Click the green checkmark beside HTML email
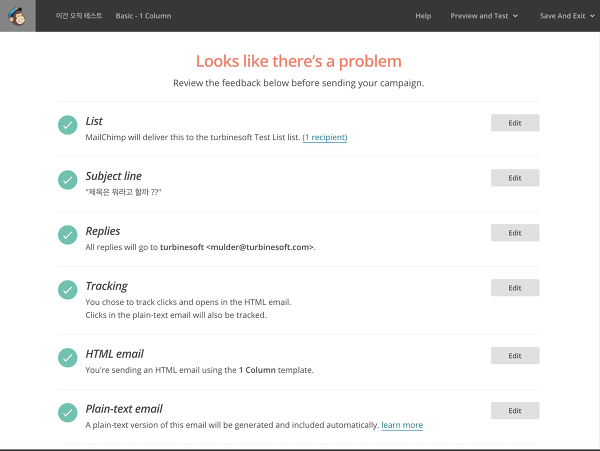Image resolution: width=600 pixels, height=451 pixels. (x=68, y=358)
